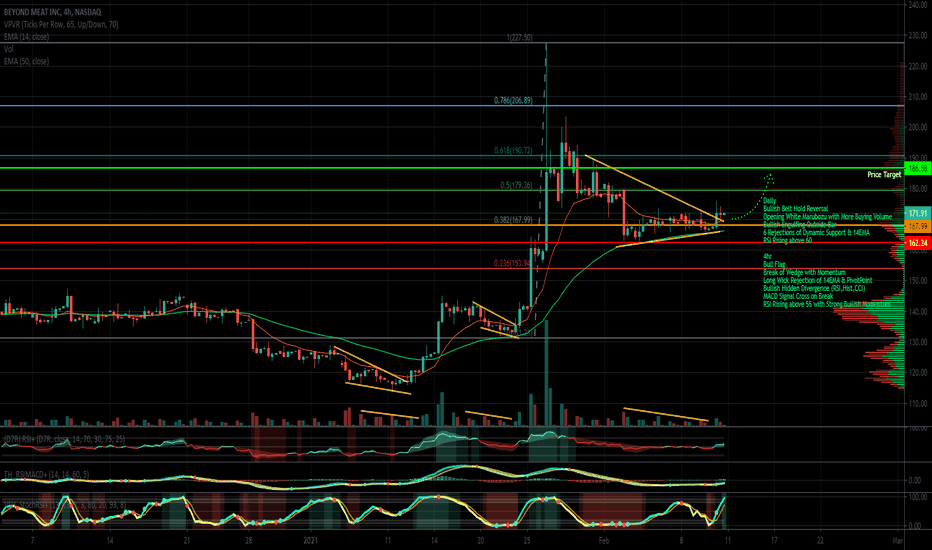
Task: Click the BEYOND MEAT INC, 4h, NASDAQ title
Action: coord(52,12)
